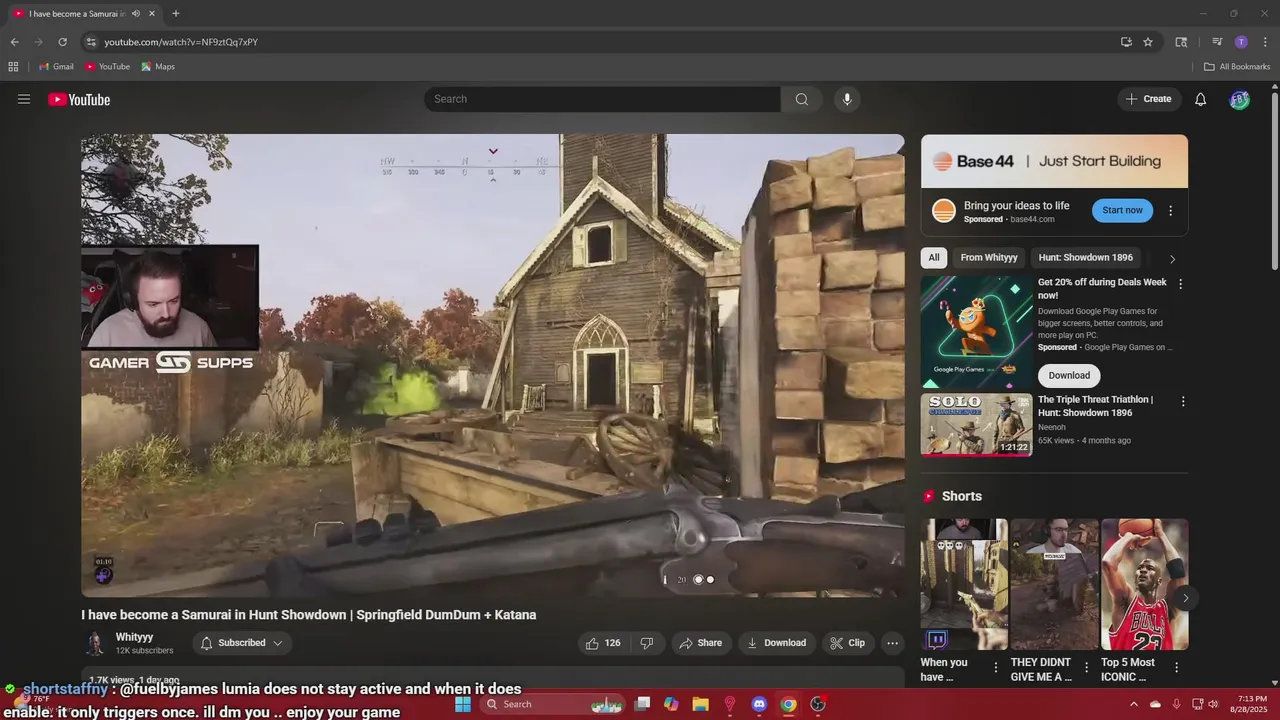Expand the hidden system tray icons
Image resolution: width=1280 pixels, height=720 pixels.
coord(1133,704)
